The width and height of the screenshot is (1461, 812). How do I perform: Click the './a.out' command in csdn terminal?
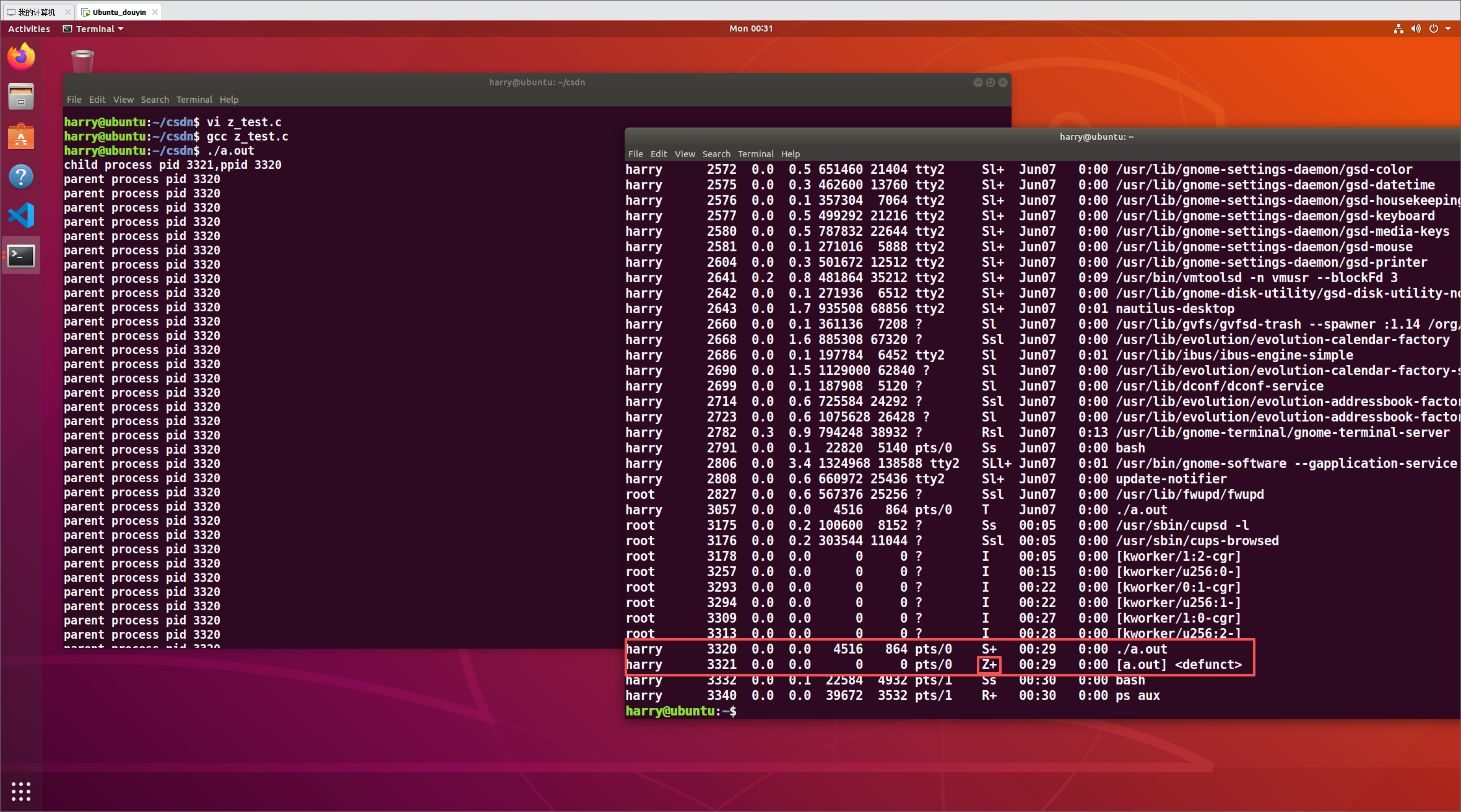(230, 151)
